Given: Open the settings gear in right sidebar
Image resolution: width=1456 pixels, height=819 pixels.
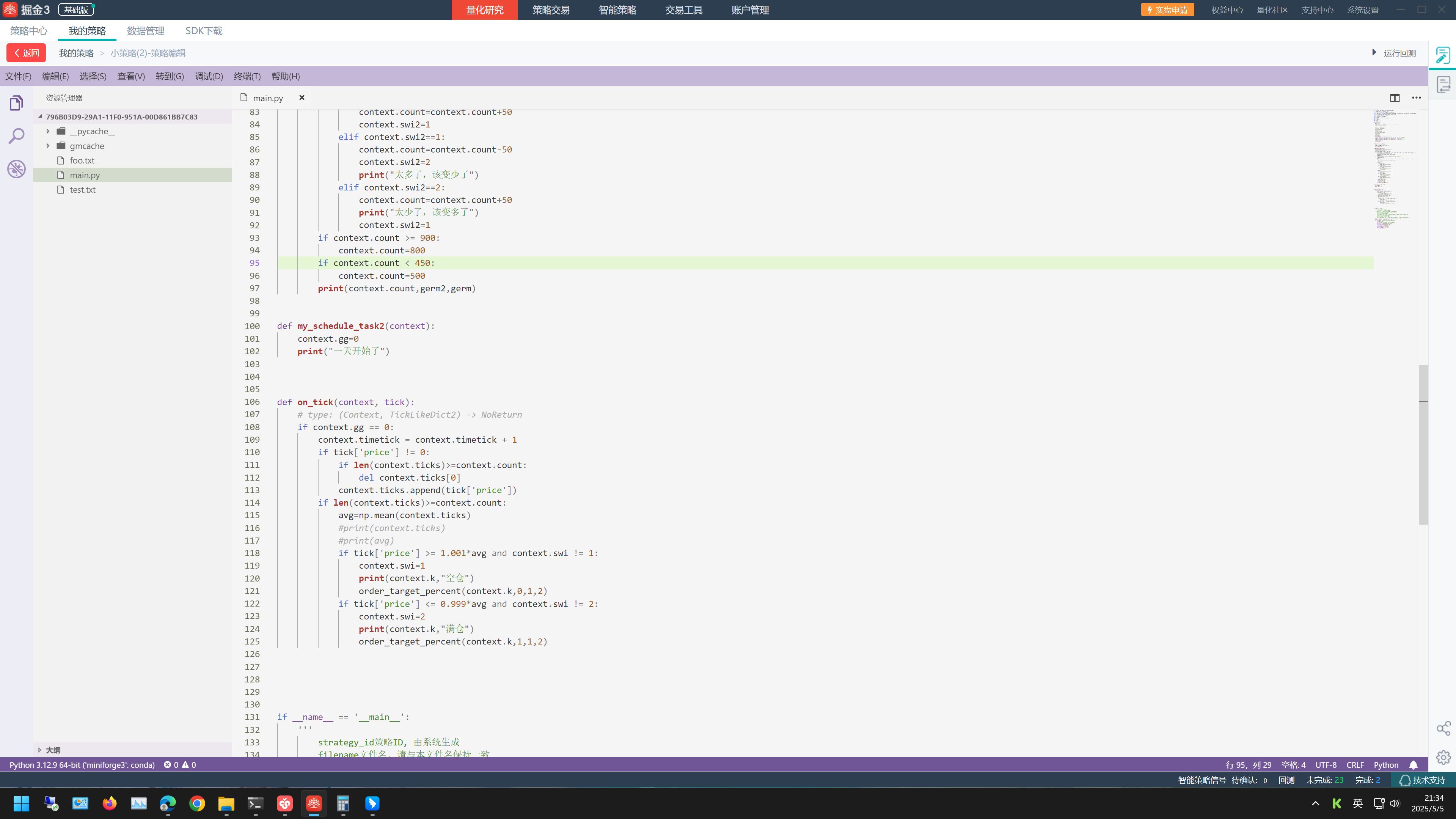Looking at the screenshot, I should [x=1443, y=758].
